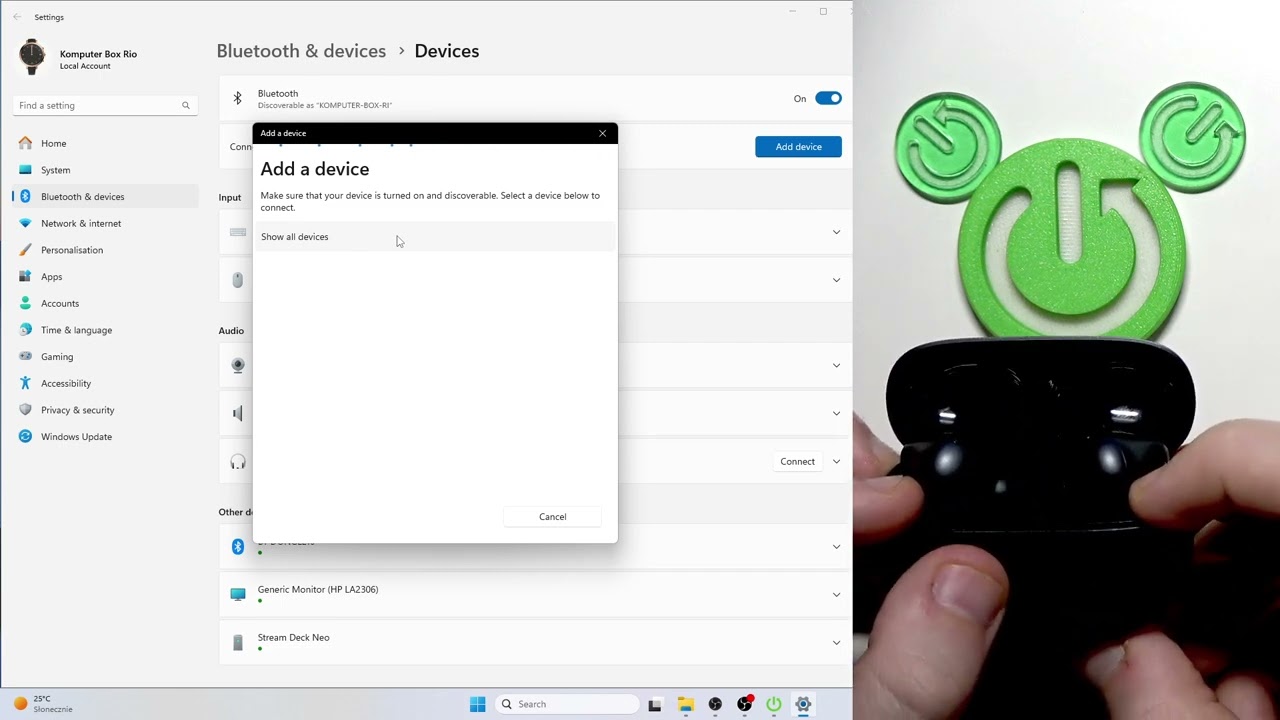The height and width of the screenshot is (720, 1280).
Task: Open the Windows Start menu
Action: (x=477, y=704)
